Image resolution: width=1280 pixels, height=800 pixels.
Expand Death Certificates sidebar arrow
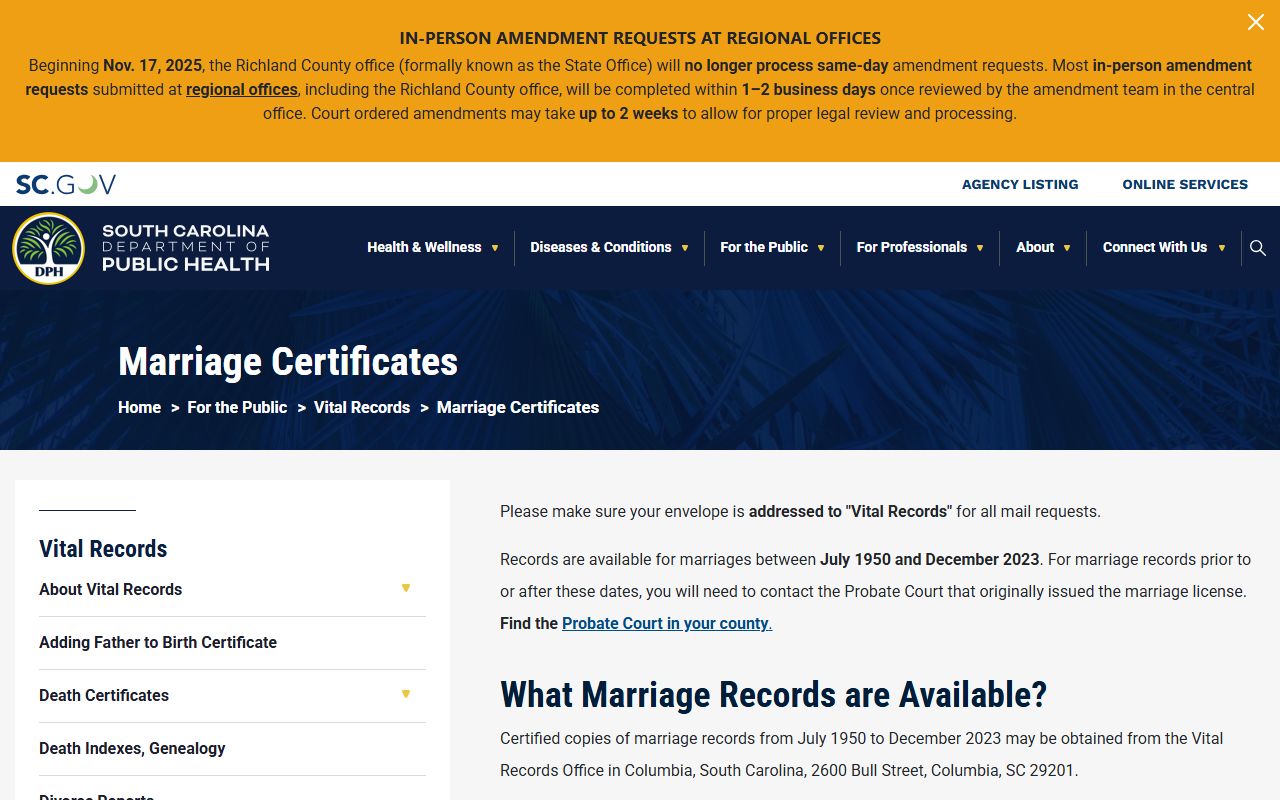click(x=406, y=694)
